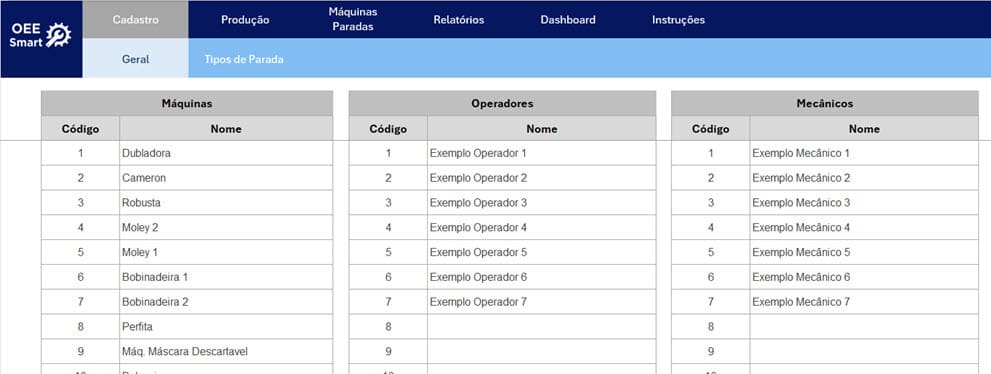Screen dimensions: 991x374
Task: Click Exemplo Operador 5 cell
Action: tap(542, 252)
